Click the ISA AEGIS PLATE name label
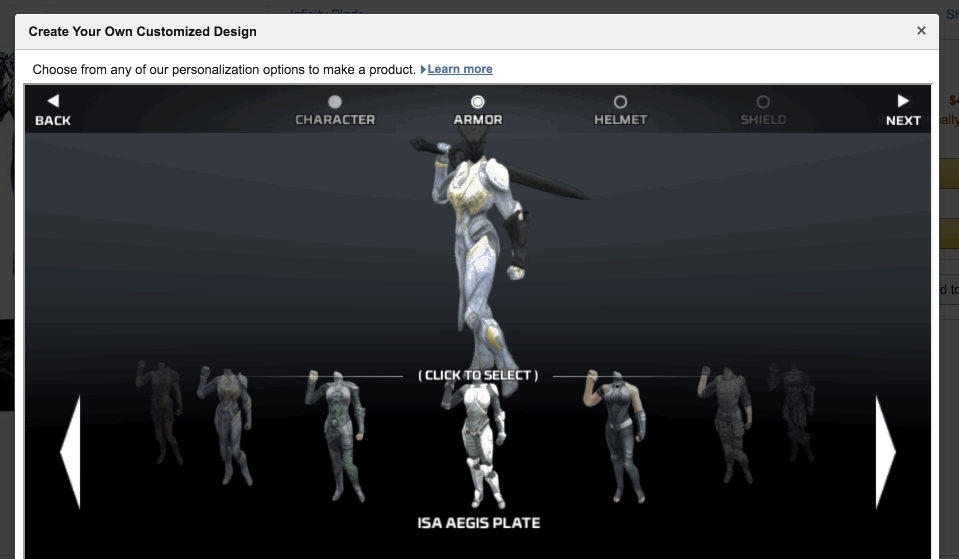The width and height of the screenshot is (959, 559). click(479, 523)
